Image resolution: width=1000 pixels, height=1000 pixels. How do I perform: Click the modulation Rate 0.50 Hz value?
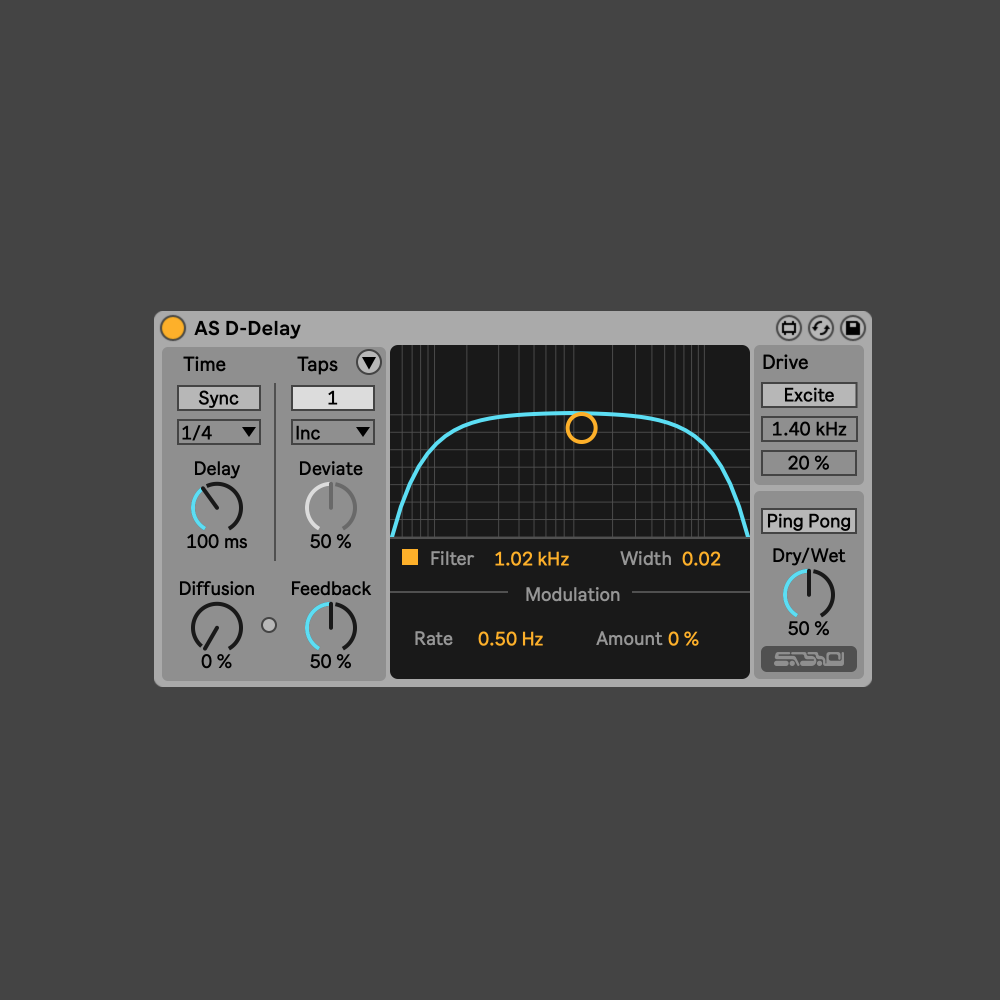tap(510, 639)
